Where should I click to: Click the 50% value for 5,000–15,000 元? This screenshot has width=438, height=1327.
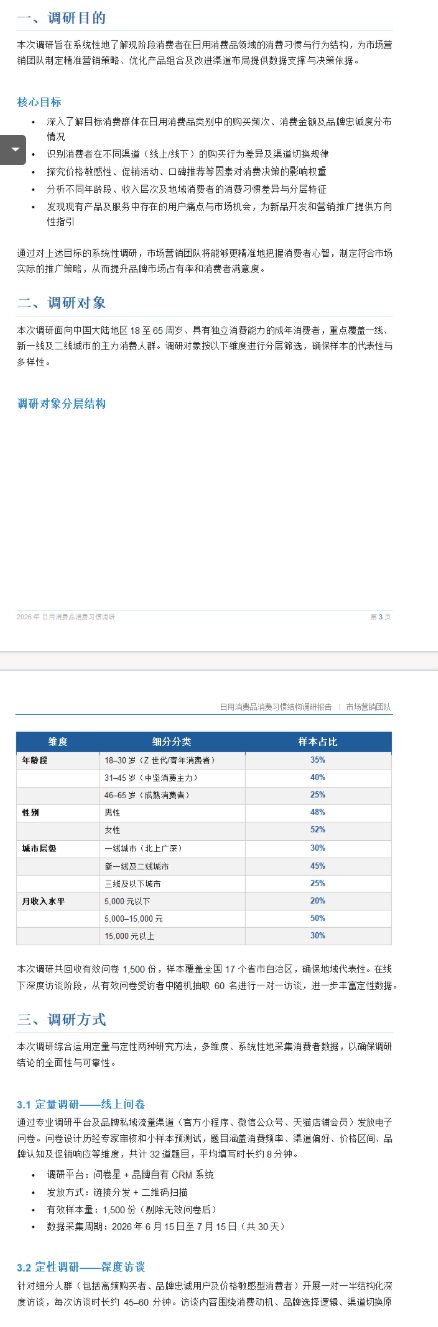tap(318, 918)
